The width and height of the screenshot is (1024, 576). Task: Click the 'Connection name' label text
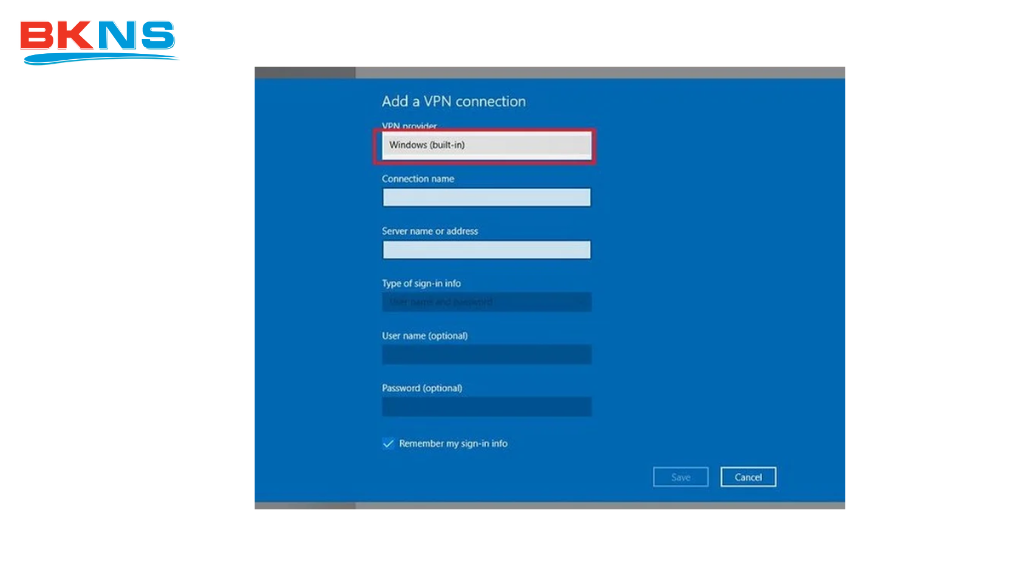417,179
